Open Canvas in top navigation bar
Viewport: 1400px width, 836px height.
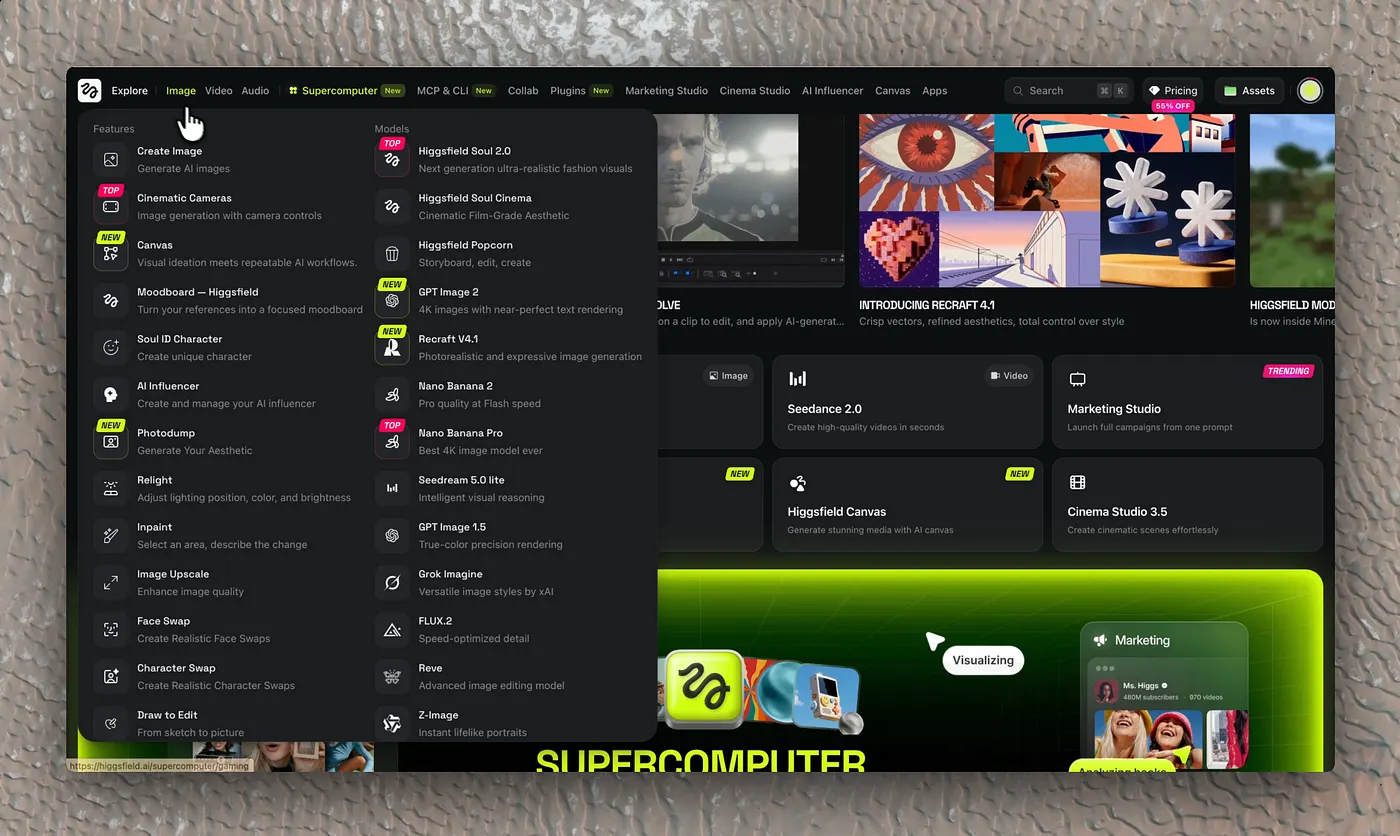pos(892,91)
